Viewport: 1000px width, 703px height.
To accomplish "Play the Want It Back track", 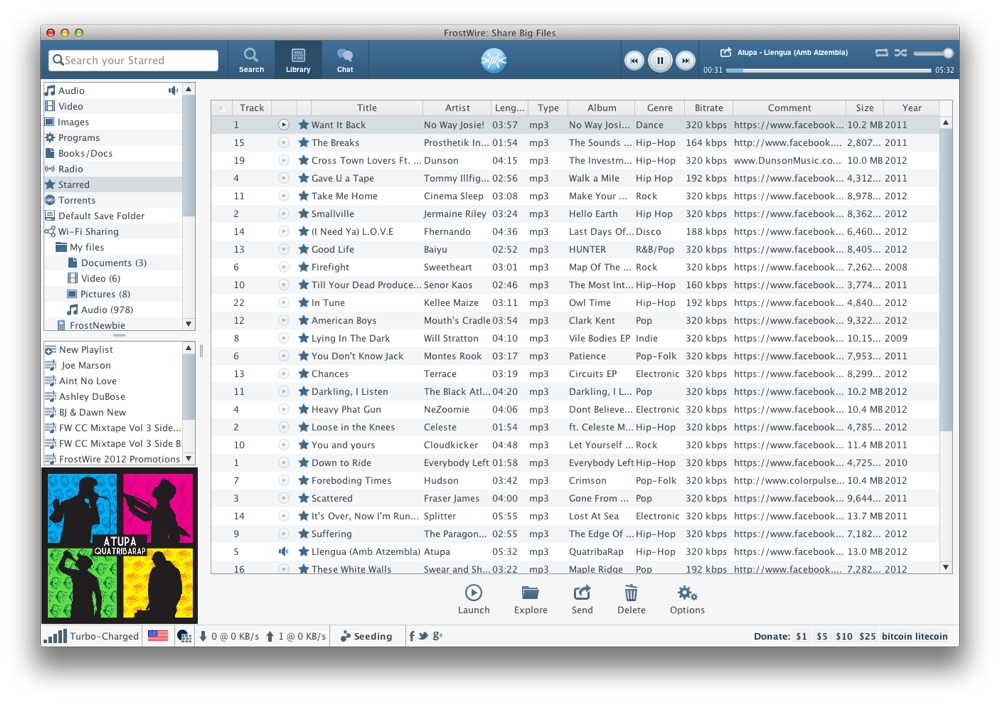I will point(284,125).
